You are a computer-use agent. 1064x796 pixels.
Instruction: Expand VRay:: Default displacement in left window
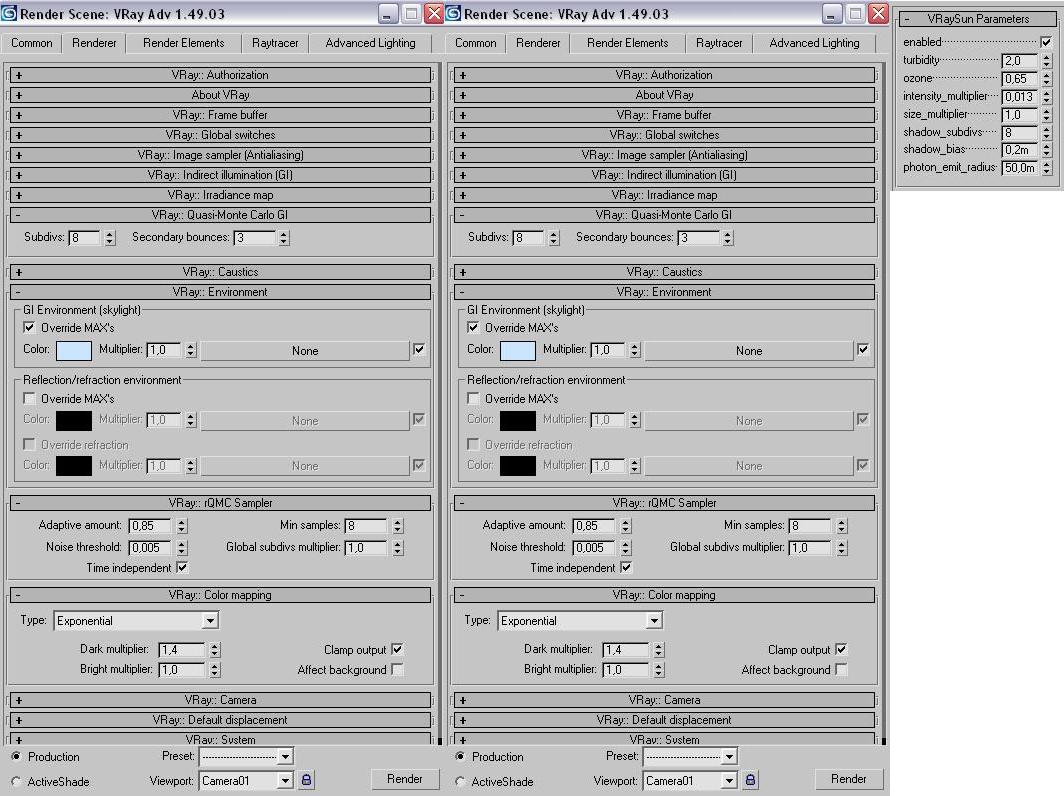[221, 720]
